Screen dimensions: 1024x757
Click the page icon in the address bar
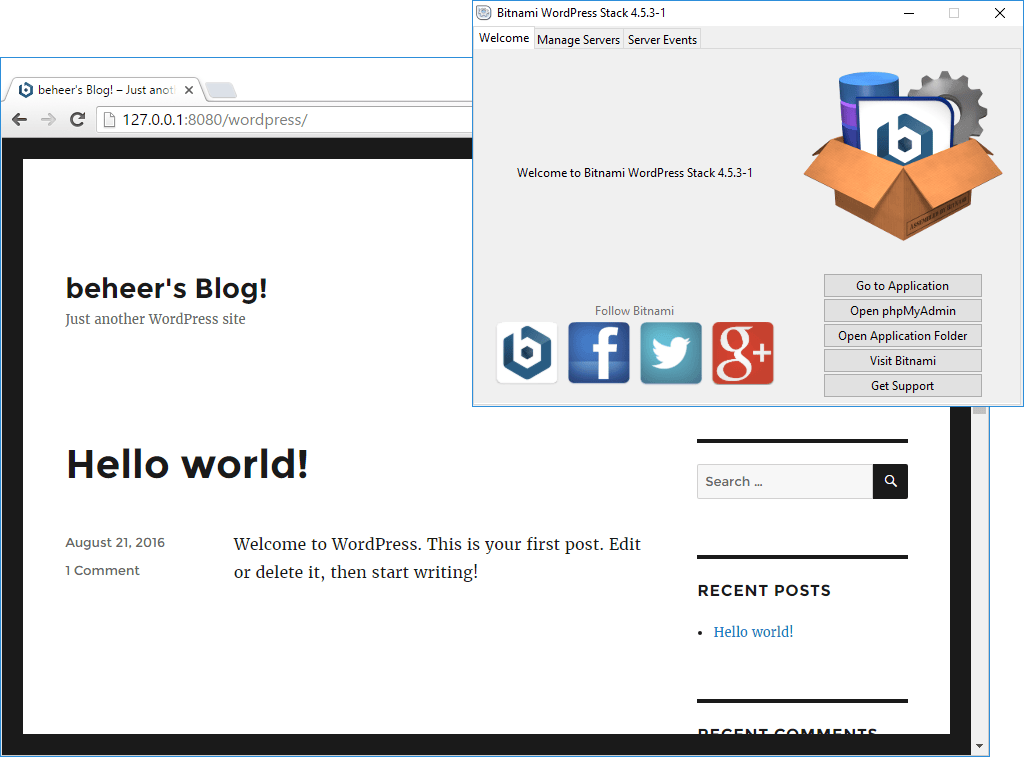click(x=110, y=120)
